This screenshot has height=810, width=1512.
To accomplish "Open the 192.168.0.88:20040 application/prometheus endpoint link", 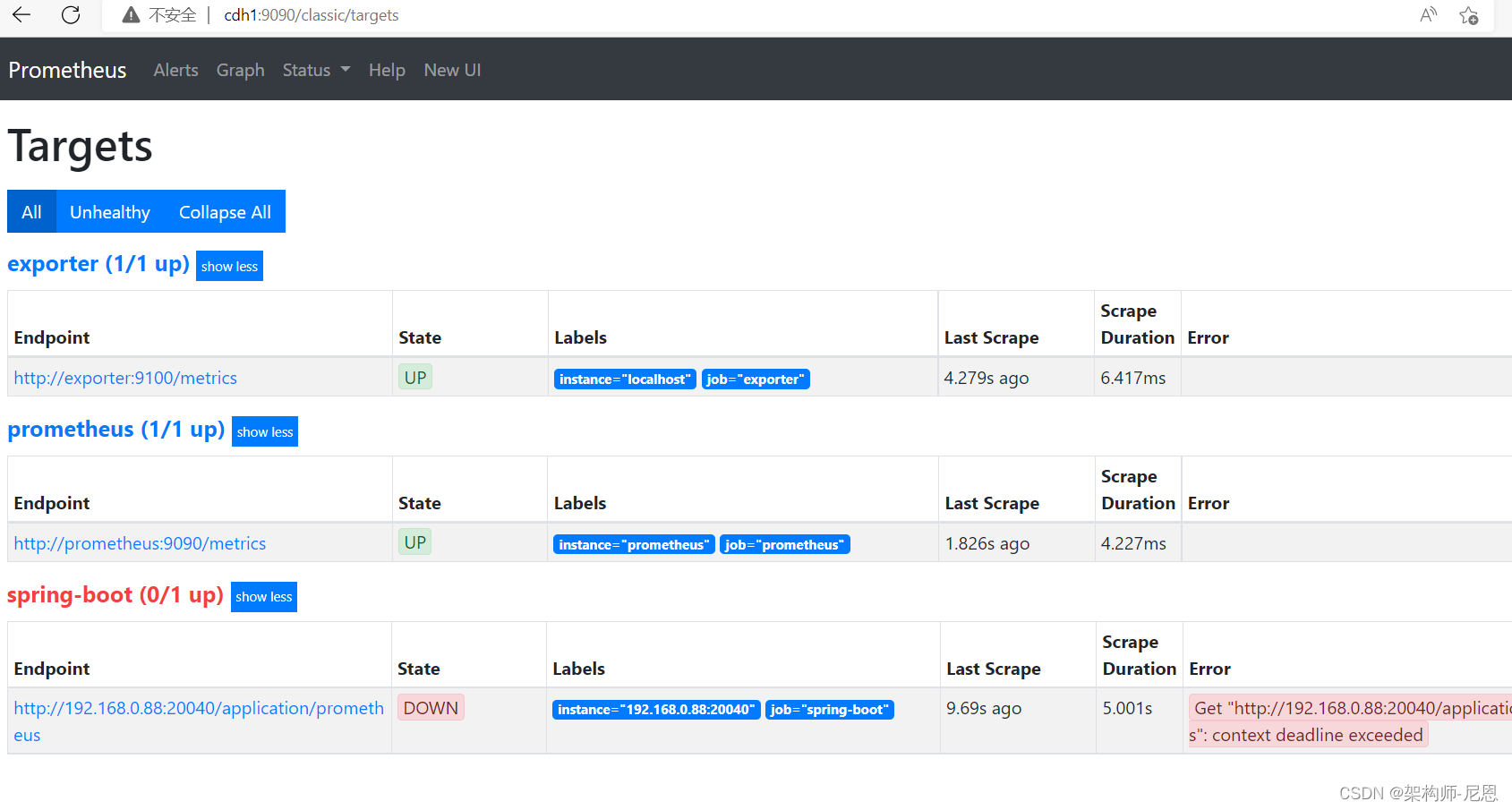I will [x=199, y=721].
